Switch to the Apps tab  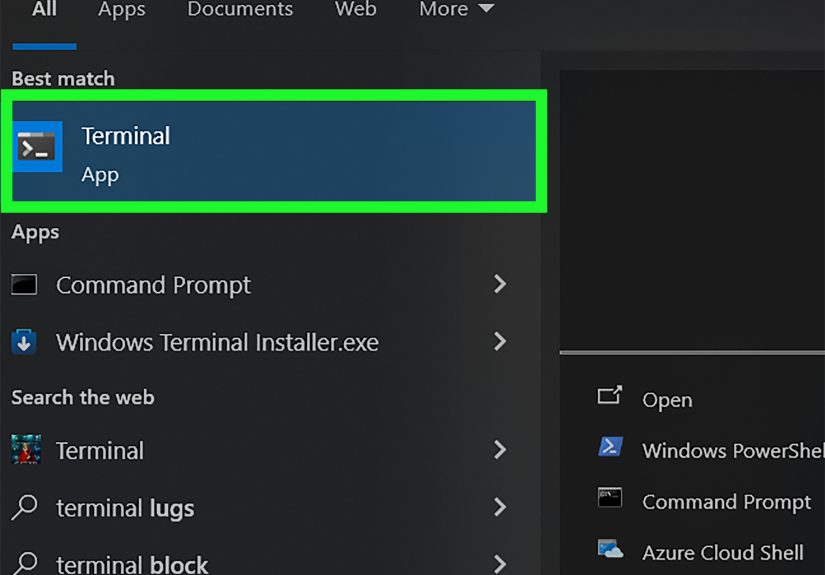pyautogui.click(x=122, y=9)
